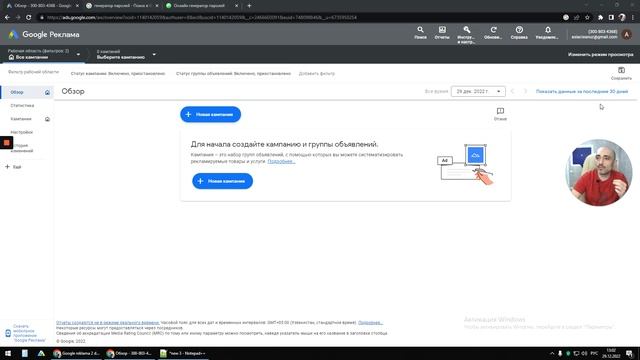Image resolution: width=640 pixels, height=360 pixels.
Task: Open a new browser tab
Action: click(x=249, y=6)
